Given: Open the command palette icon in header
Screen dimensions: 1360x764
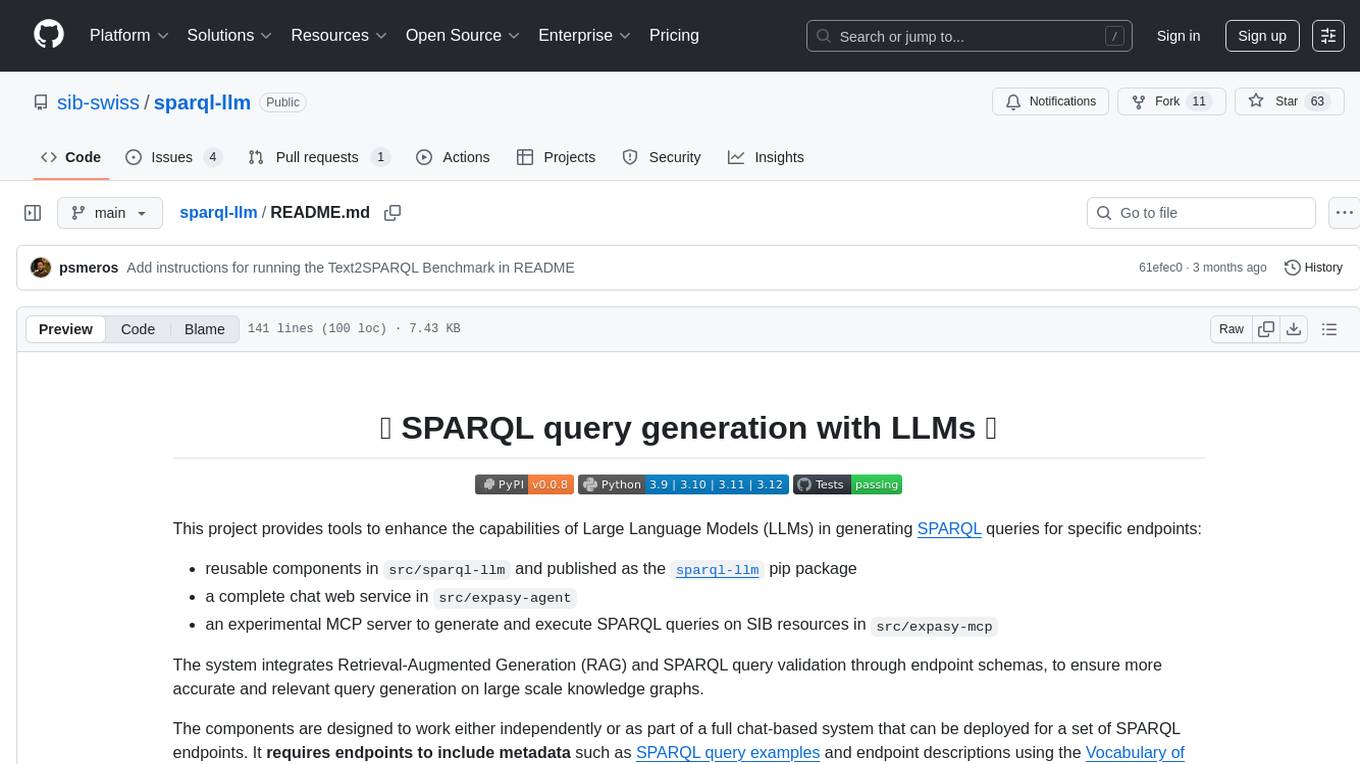Looking at the screenshot, I should [x=1328, y=36].
